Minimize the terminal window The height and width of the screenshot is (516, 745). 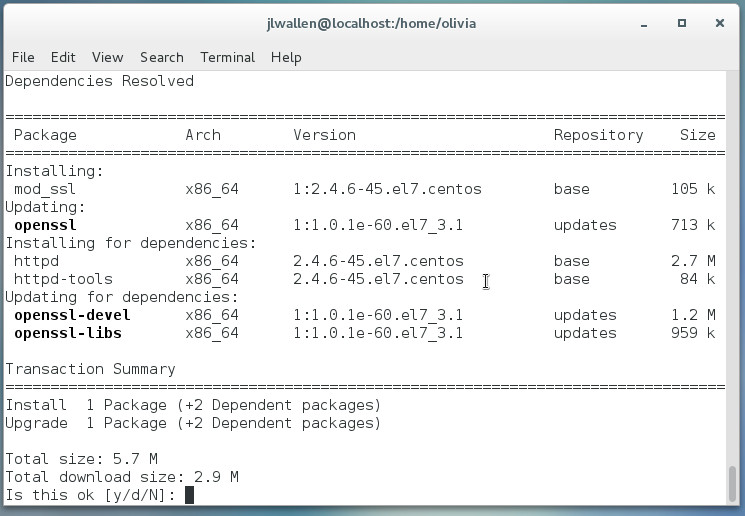[x=647, y=22]
